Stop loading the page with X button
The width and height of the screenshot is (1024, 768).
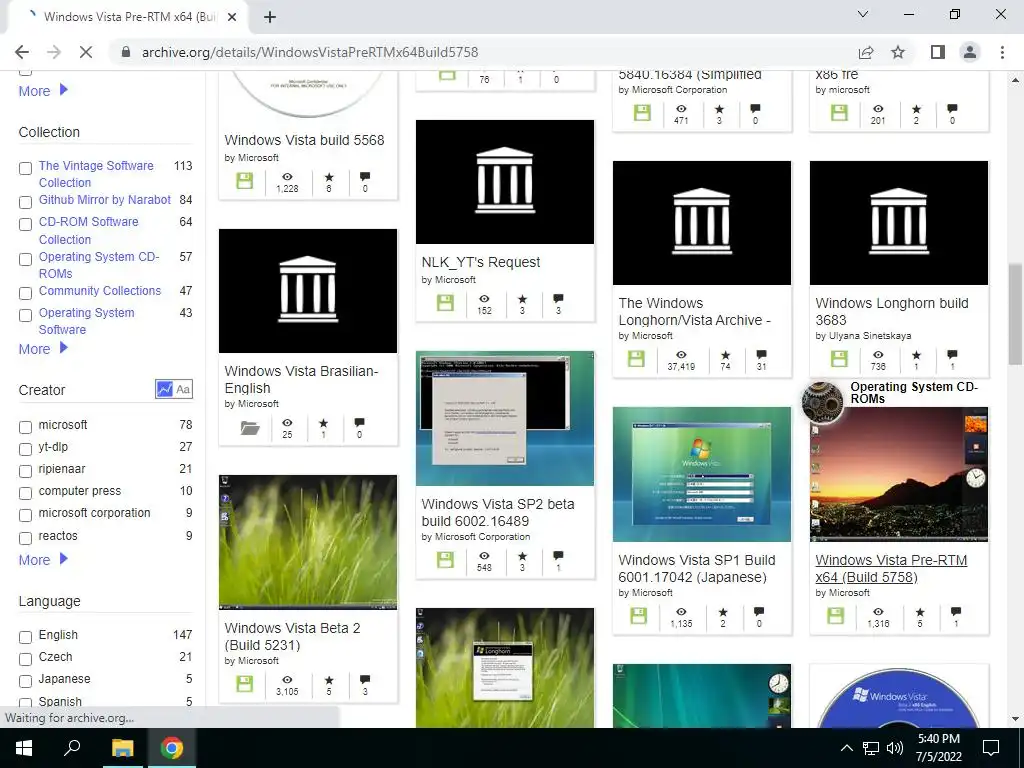click(86, 52)
